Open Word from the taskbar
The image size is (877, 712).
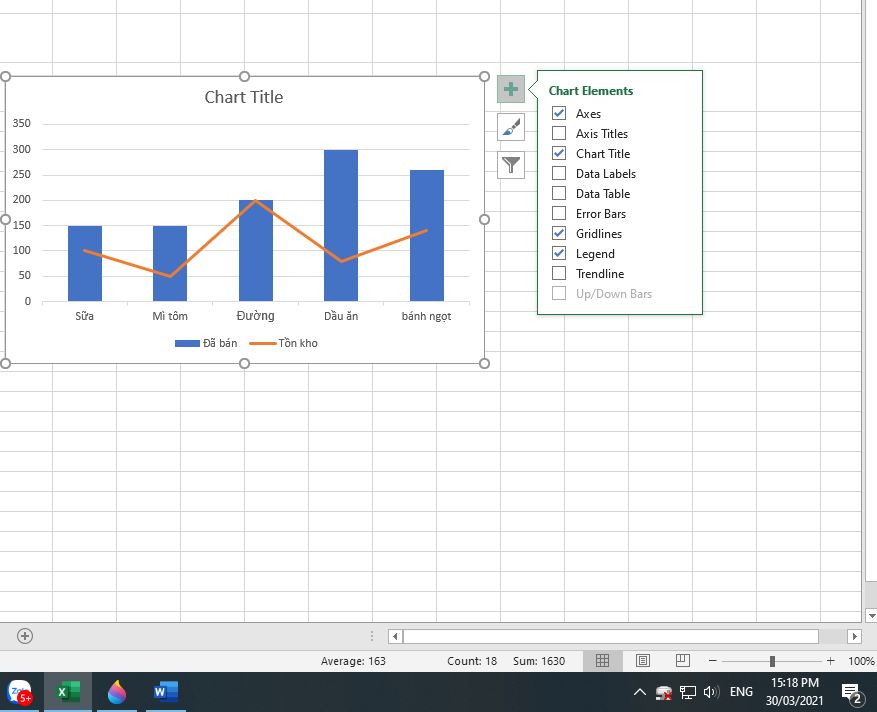(x=166, y=692)
